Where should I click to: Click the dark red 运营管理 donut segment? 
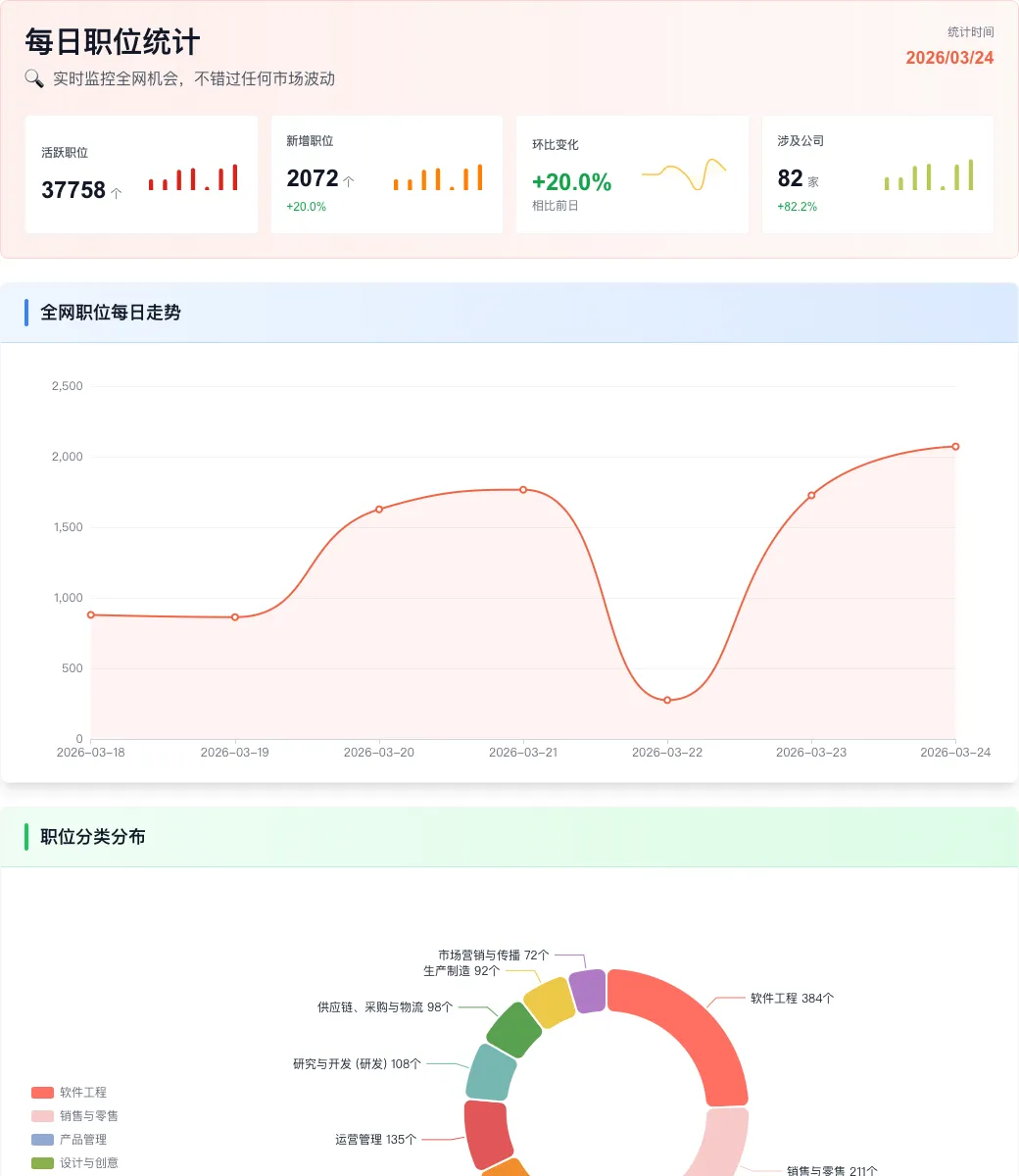pyautogui.click(x=487, y=1134)
